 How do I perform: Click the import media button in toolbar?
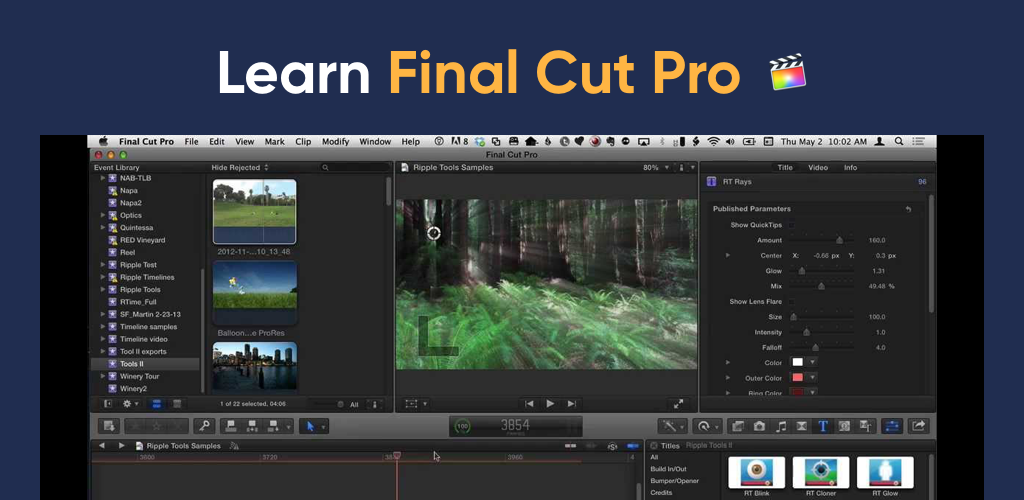pyautogui.click(x=109, y=426)
